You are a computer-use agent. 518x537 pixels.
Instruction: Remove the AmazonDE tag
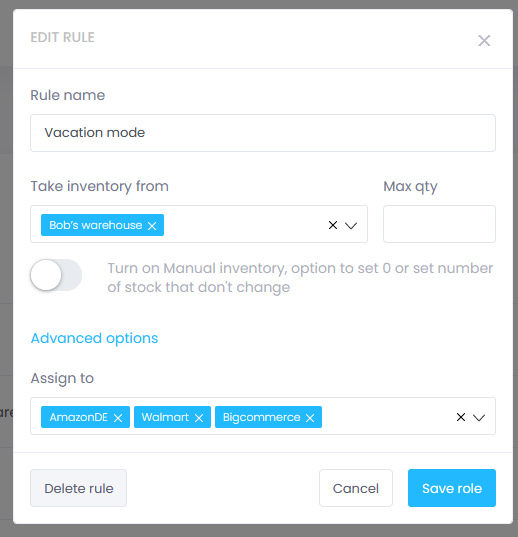118,418
